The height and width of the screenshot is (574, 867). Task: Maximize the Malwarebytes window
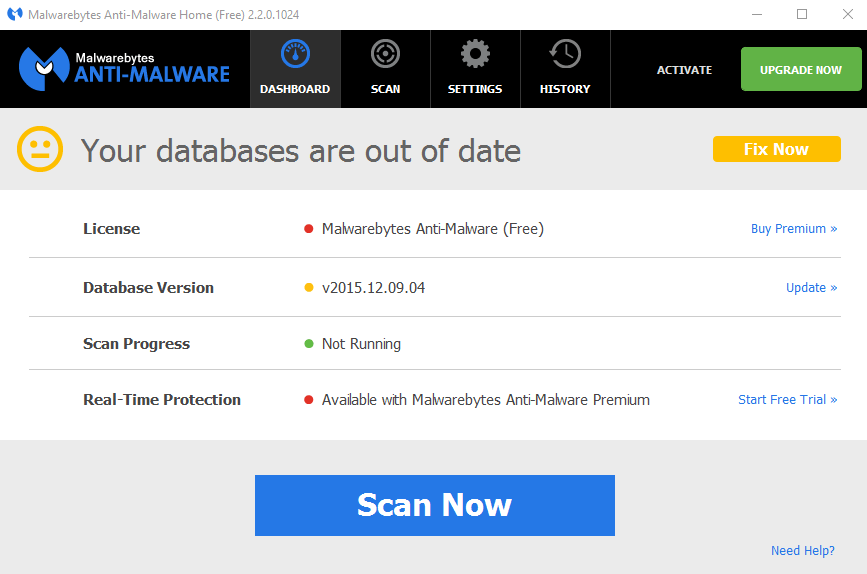802,14
